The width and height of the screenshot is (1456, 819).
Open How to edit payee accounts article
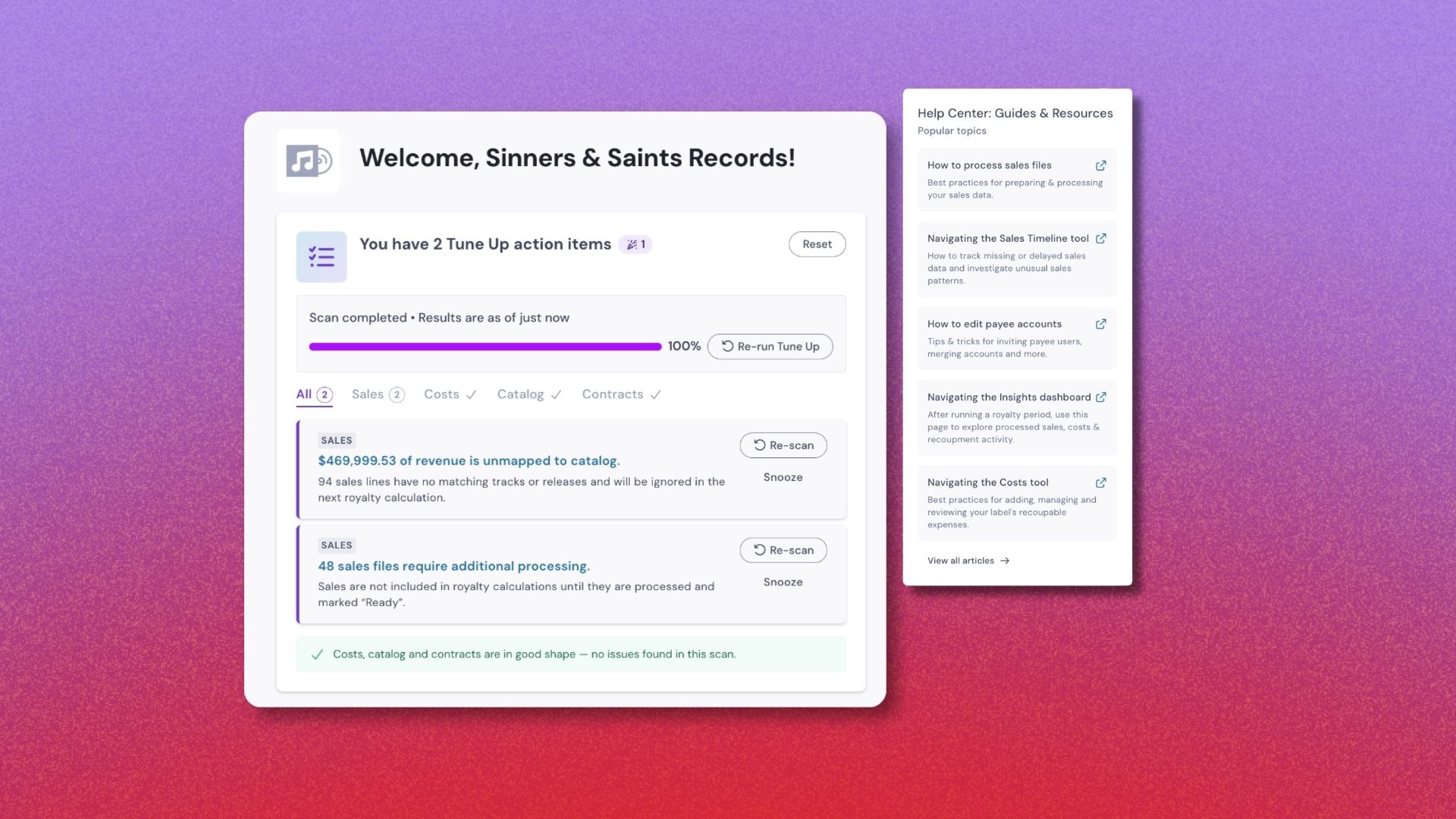tap(1017, 338)
